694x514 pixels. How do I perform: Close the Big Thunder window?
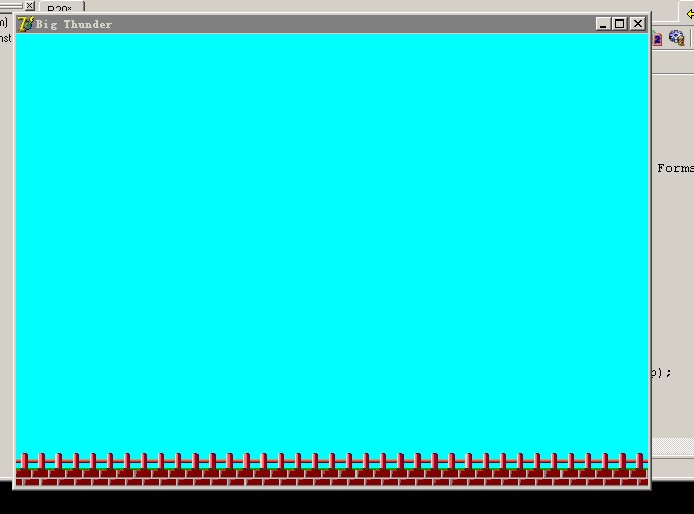[637, 24]
